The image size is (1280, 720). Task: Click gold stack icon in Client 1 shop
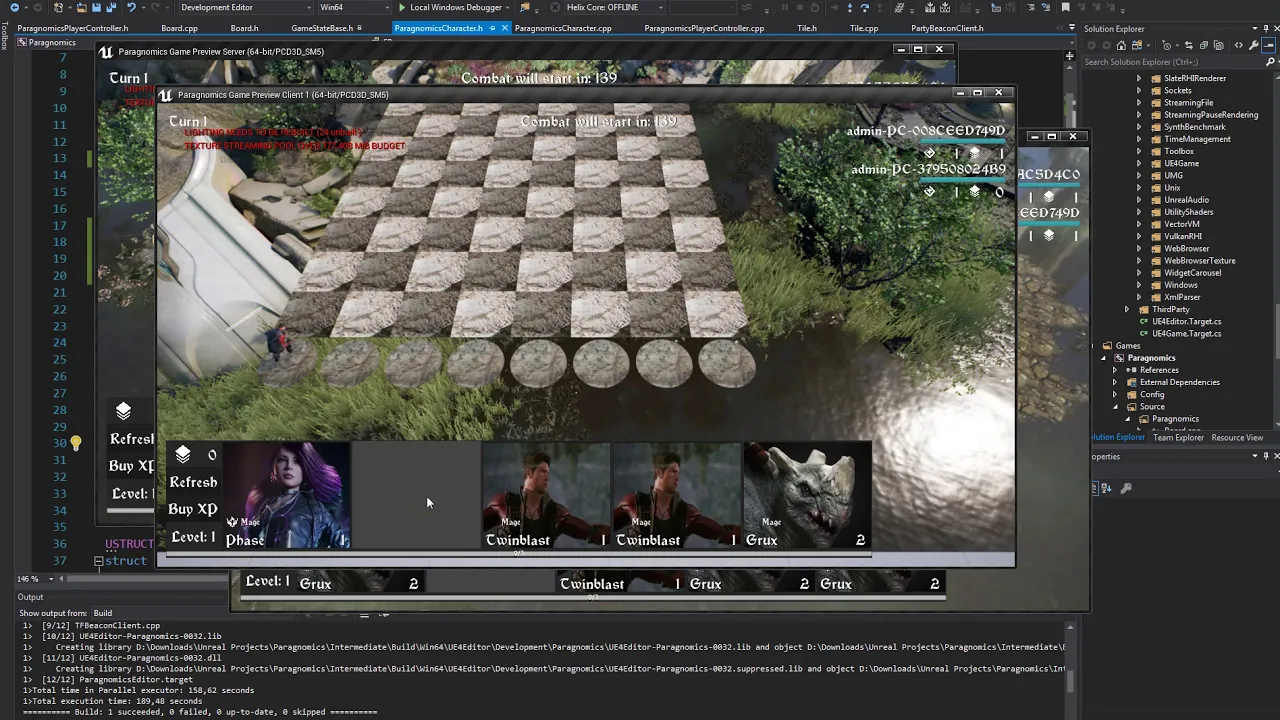pos(183,455)
